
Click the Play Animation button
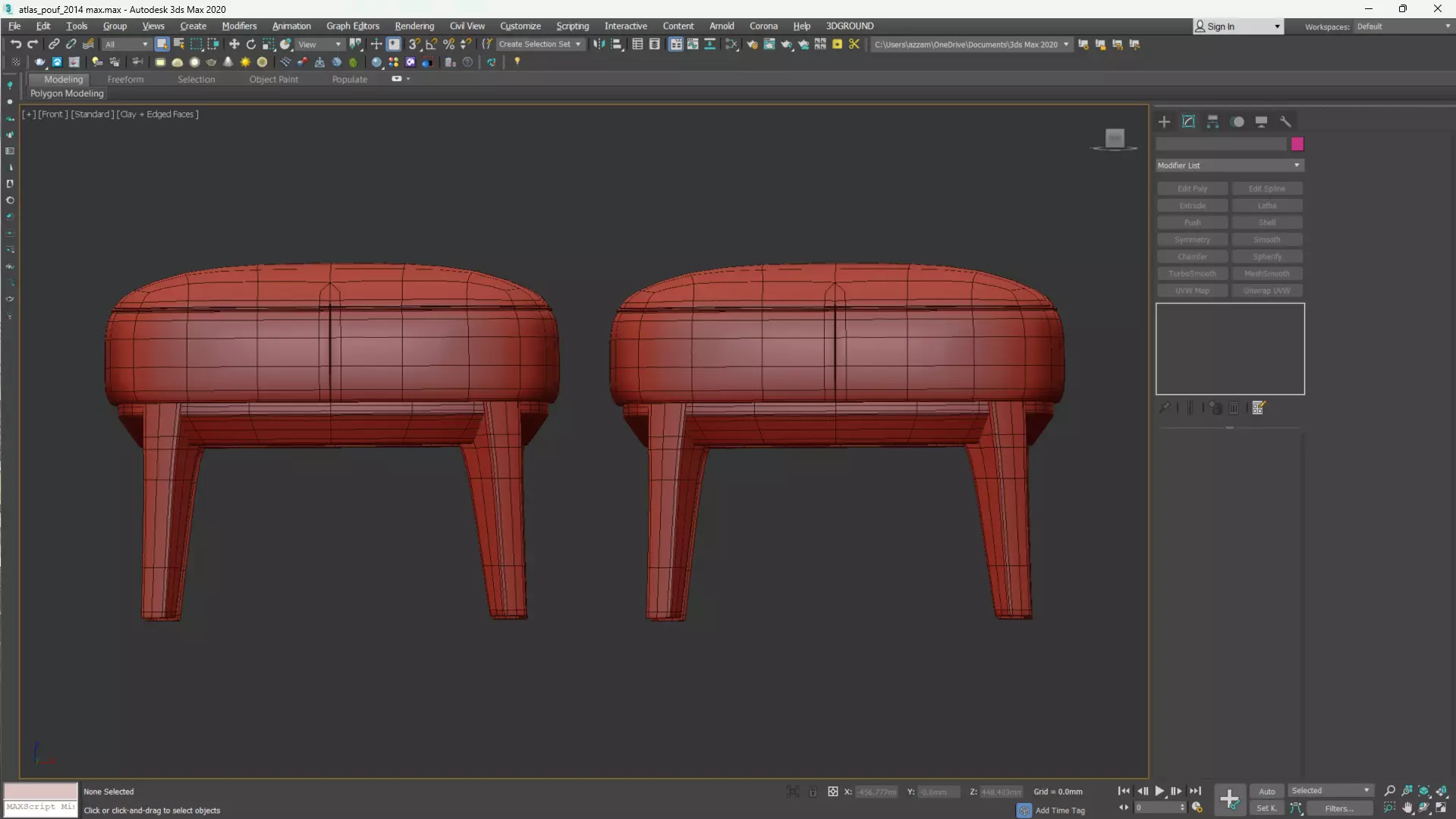coord(1159,791)
